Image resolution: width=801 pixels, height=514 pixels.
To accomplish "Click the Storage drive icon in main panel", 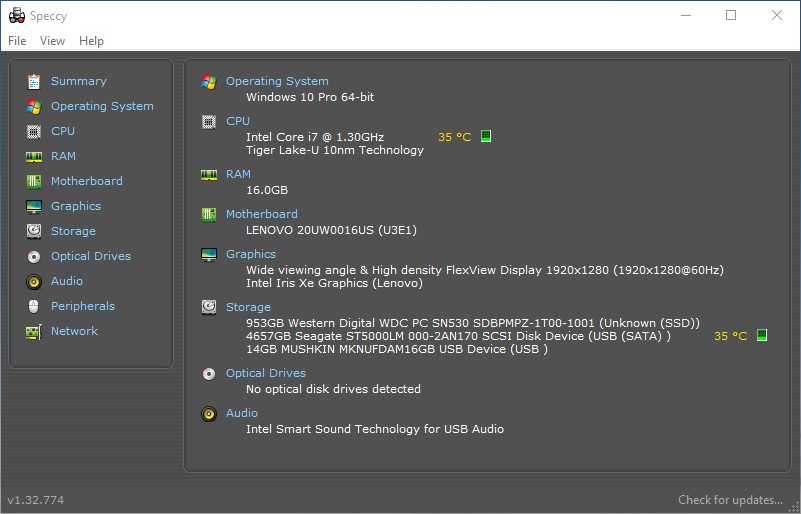I will (x=209, y=308).
